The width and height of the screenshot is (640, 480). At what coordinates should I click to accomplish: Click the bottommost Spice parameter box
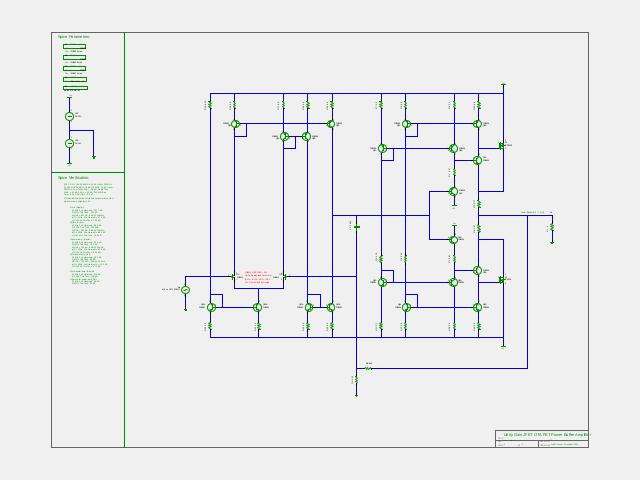point(76,88)
